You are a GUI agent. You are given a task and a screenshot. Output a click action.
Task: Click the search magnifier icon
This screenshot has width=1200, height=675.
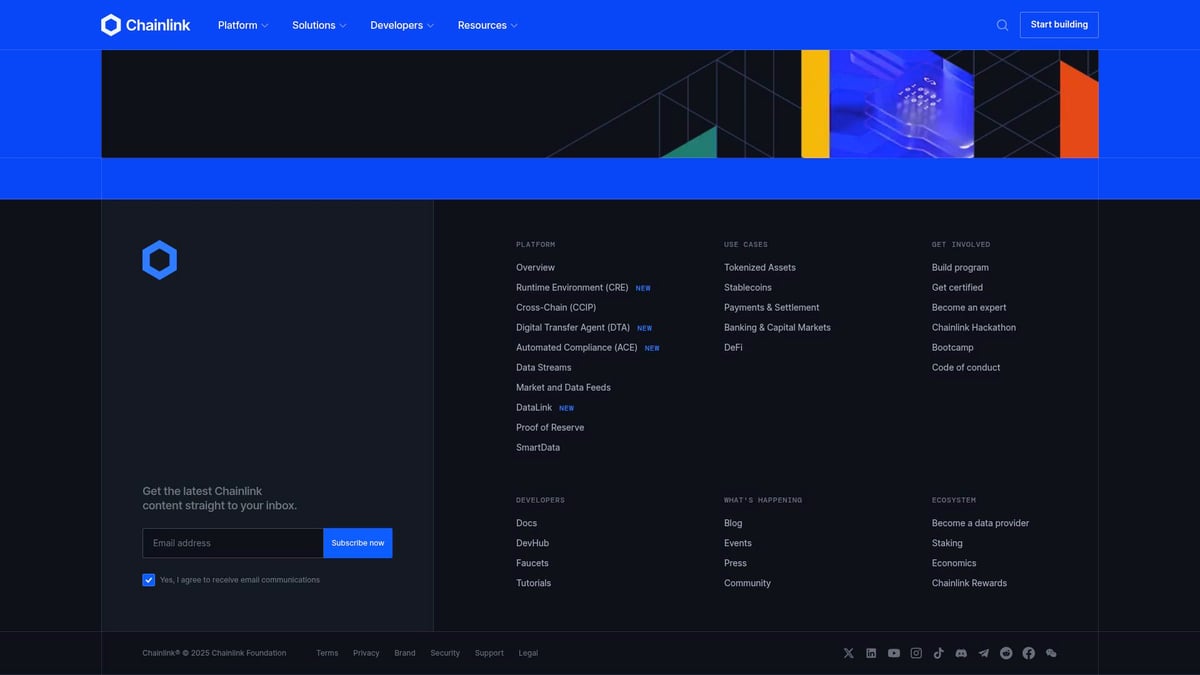tap(1002, 25)
